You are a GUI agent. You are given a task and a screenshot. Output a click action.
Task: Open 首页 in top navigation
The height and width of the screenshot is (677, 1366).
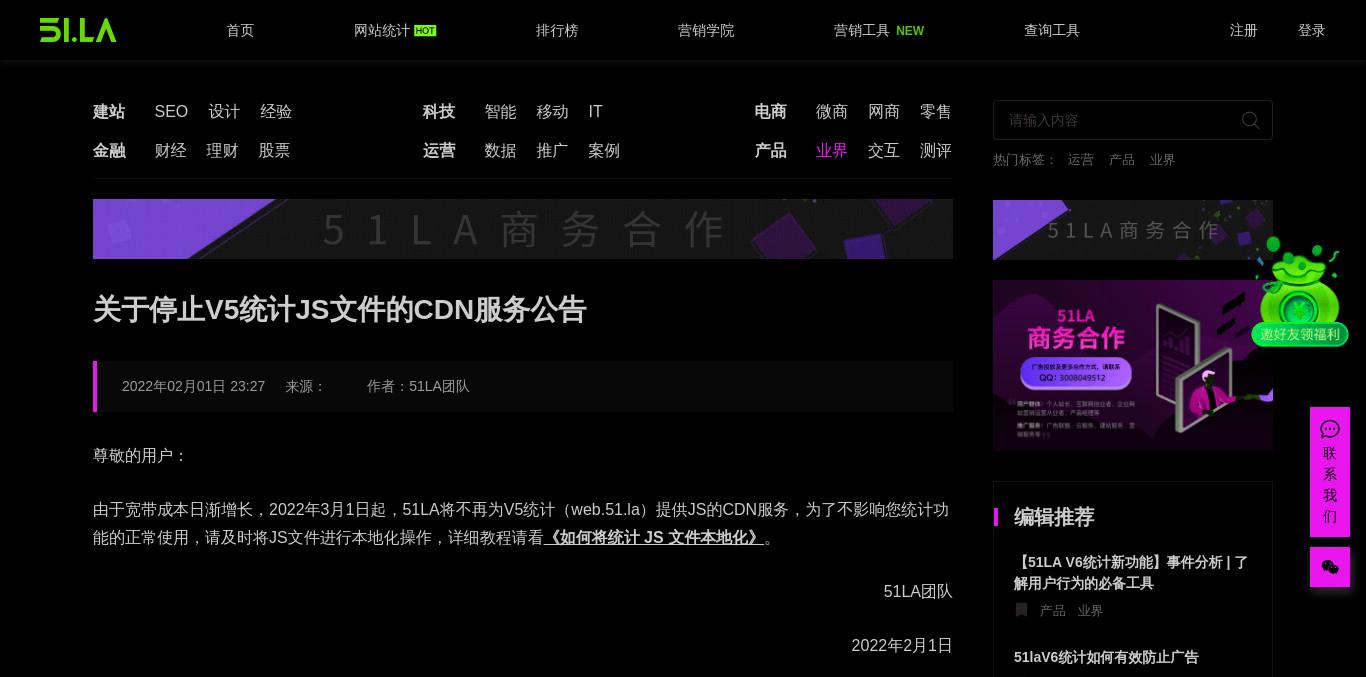click(x=240, y=30)
